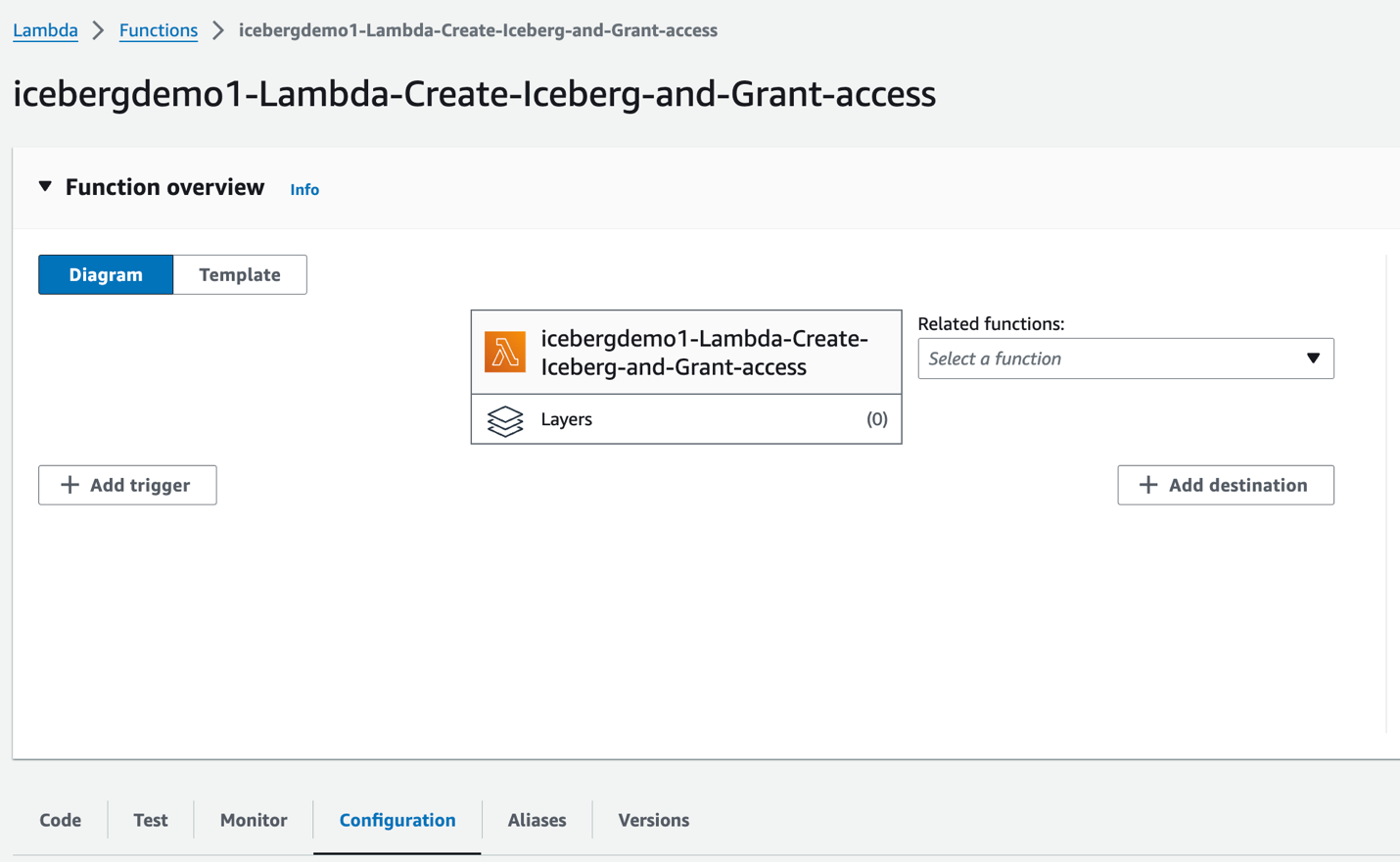Switch to the Diagram view

point(106,274)
